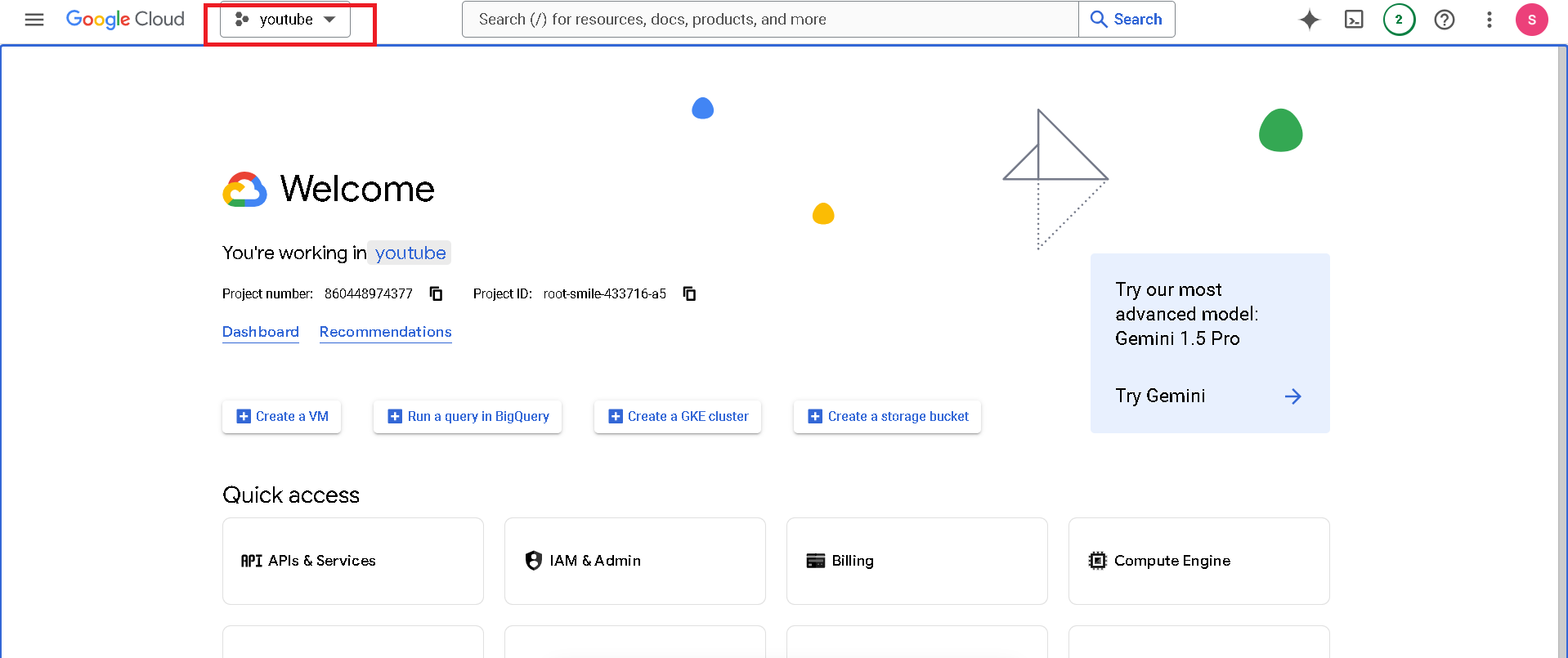The width and height of the screenshot is (1568, 658).
Task: Activate Cloud Shell terminal icon
Action: 1354,20
